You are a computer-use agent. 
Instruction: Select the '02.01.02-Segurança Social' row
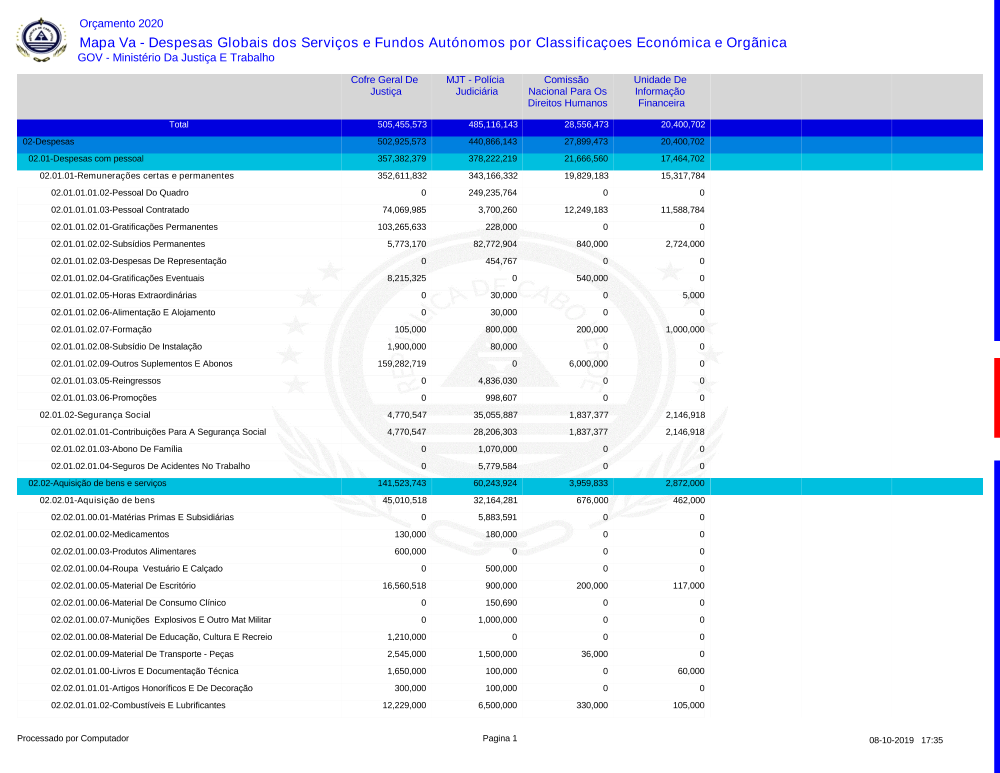95,414
